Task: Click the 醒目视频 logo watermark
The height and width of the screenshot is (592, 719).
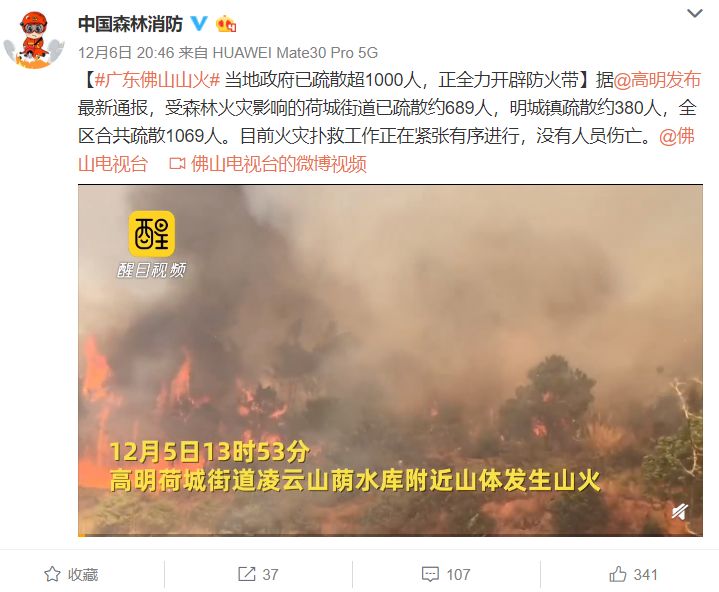Action: (151, 244)
